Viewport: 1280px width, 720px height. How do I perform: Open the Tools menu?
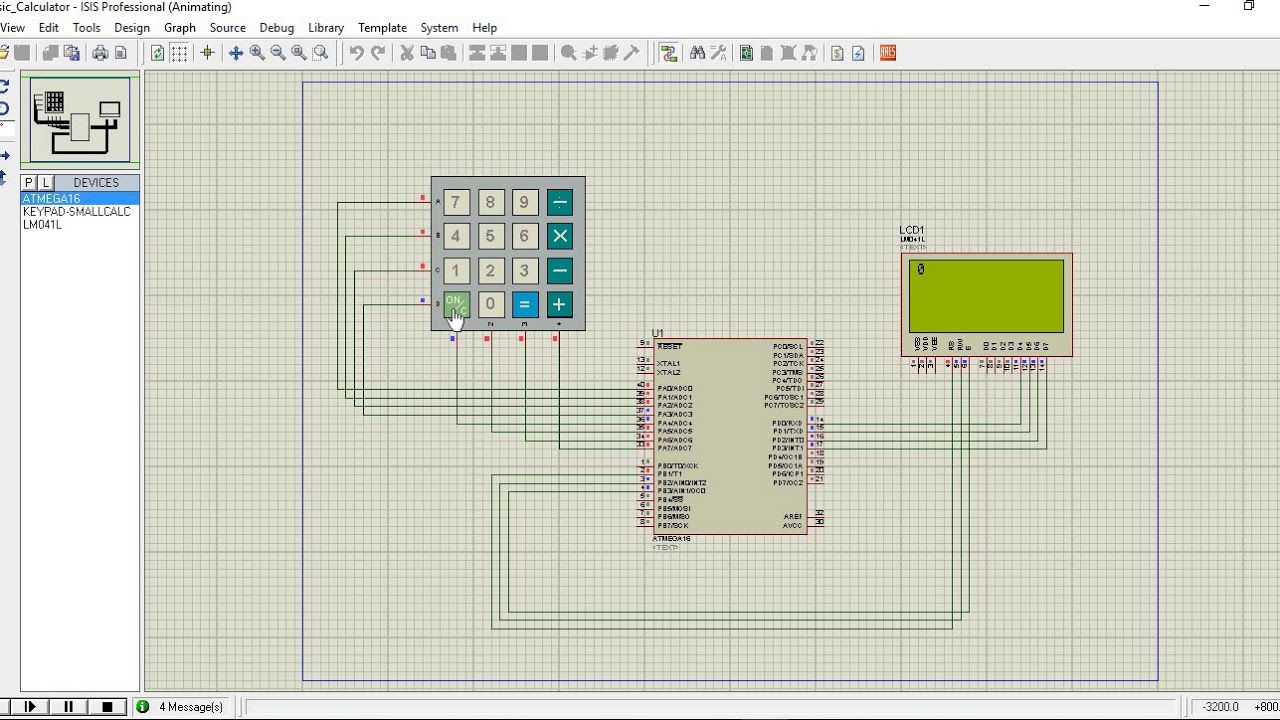[x=86, y=28]
